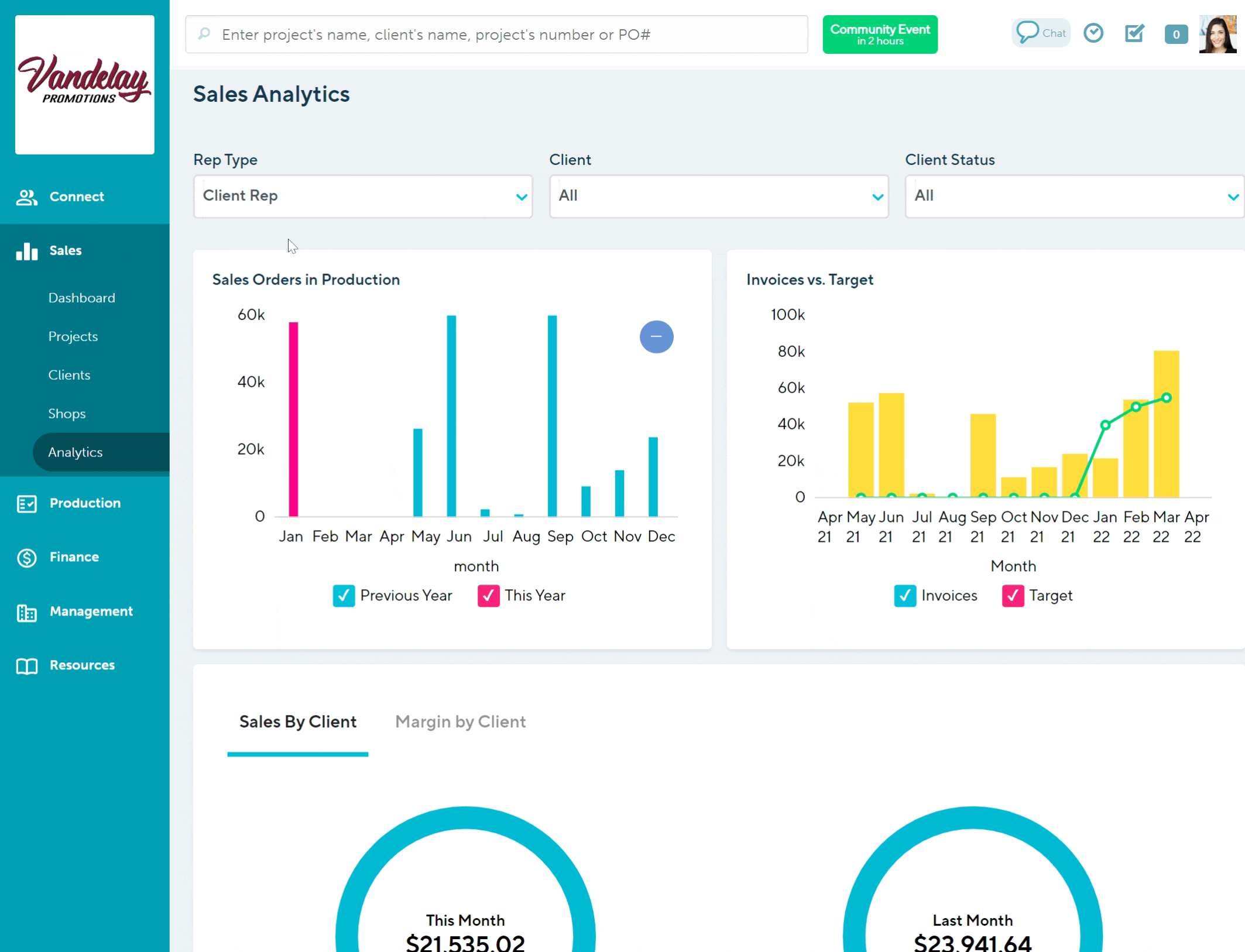Click the Connect people icon in sidebar
Image resolution: width=1245 pixels, height=952 pixels.
[27, 197]
